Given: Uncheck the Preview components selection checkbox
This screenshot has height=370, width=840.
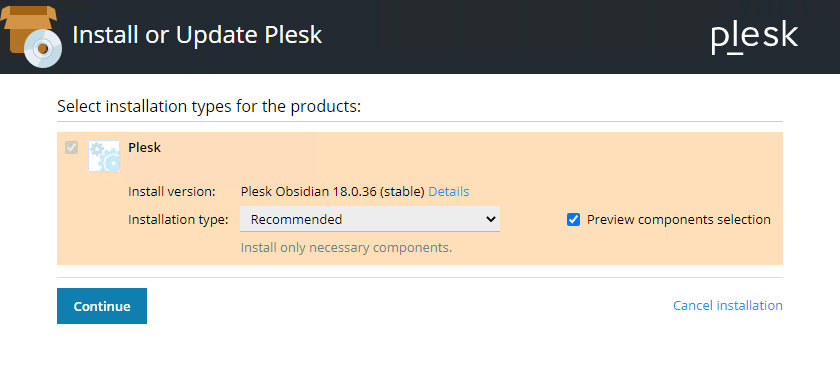Looking at the screenshot, I should pyautogui.click(x=573, y=220).
